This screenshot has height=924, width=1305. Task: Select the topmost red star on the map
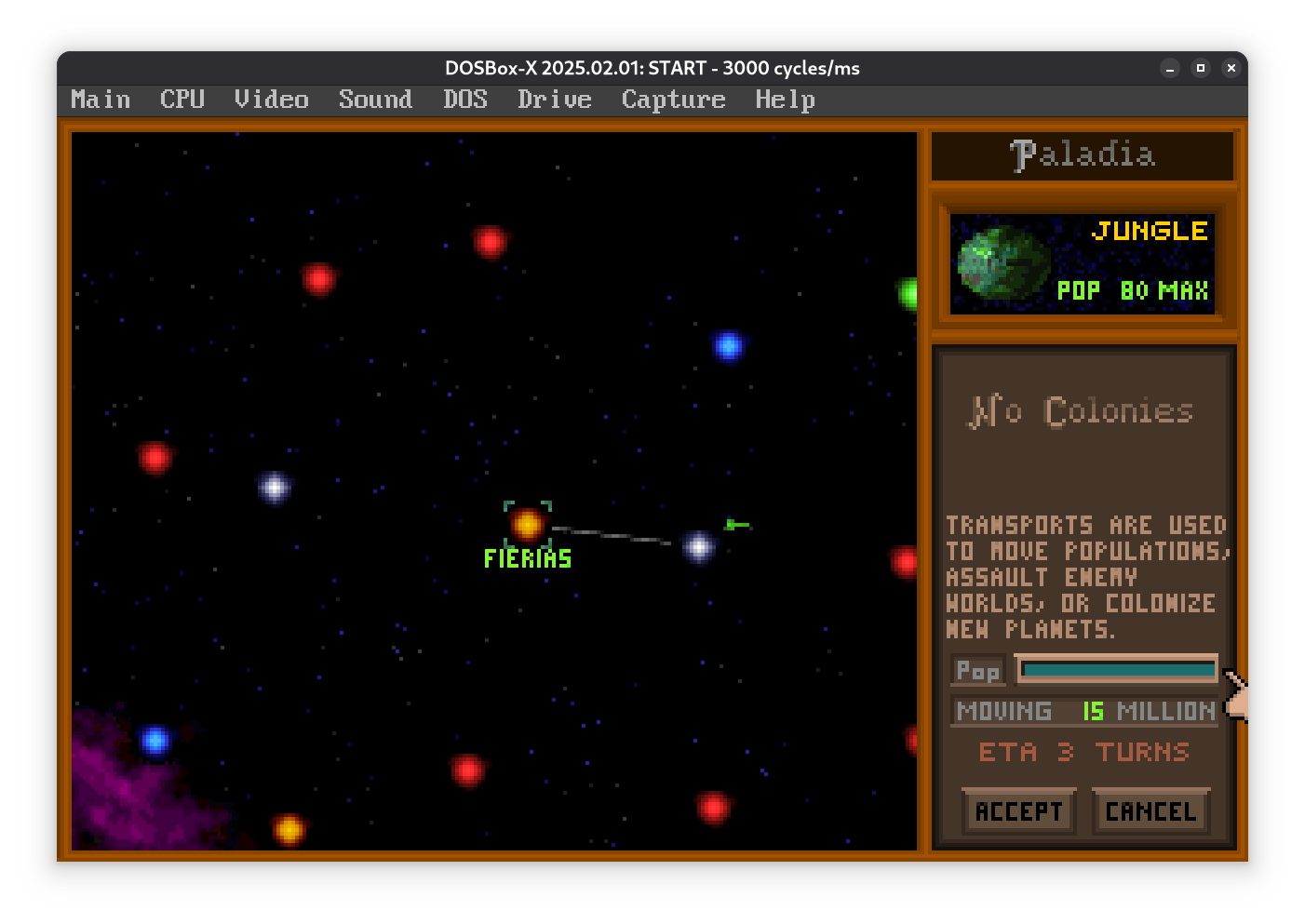pyautogui.click(x=490, y=242)
